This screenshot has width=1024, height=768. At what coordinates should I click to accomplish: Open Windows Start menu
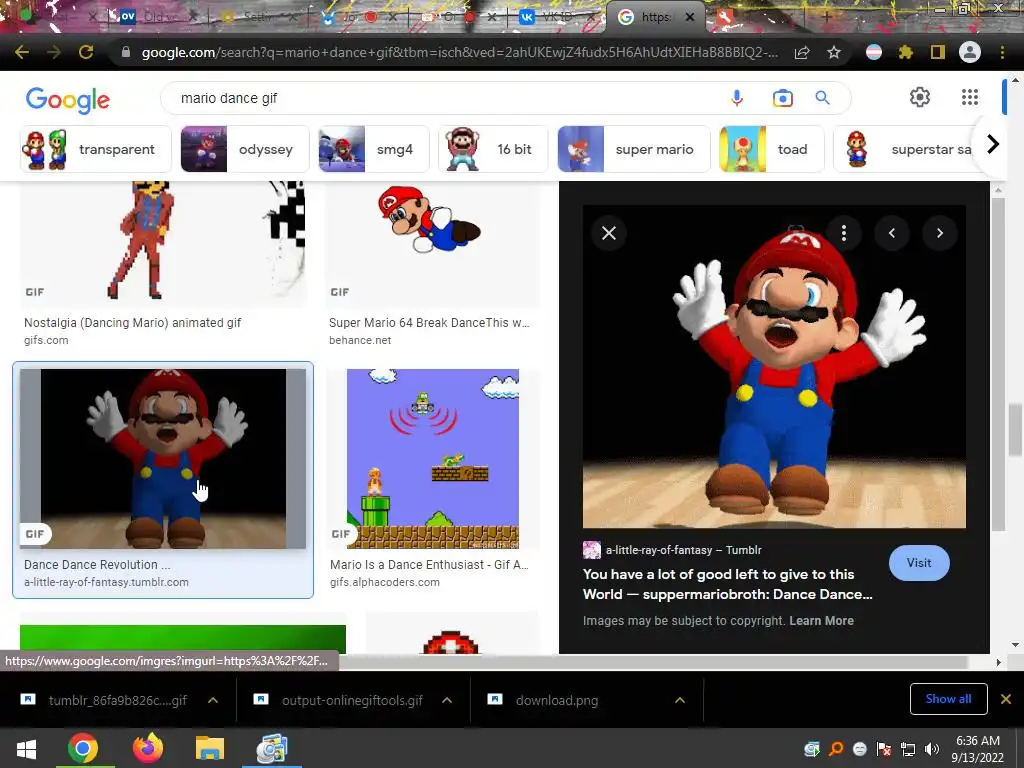coord(26,748)
